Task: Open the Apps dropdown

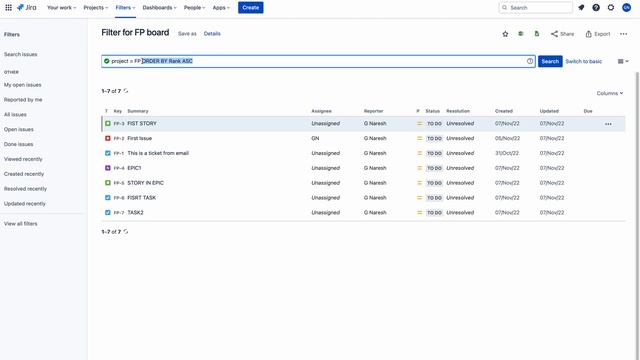Action: [221, 7]
